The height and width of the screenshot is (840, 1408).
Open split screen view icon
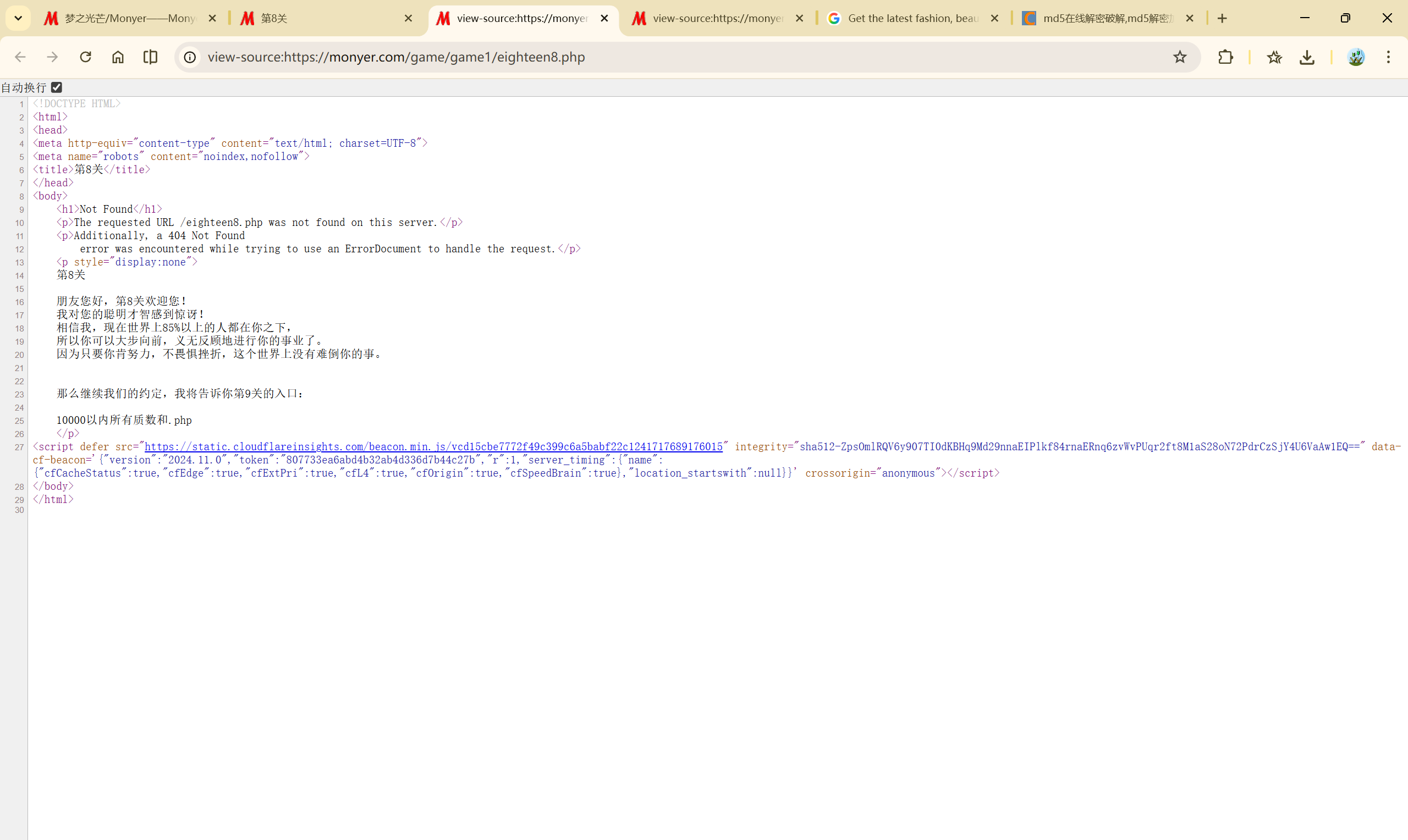[151, 57]
